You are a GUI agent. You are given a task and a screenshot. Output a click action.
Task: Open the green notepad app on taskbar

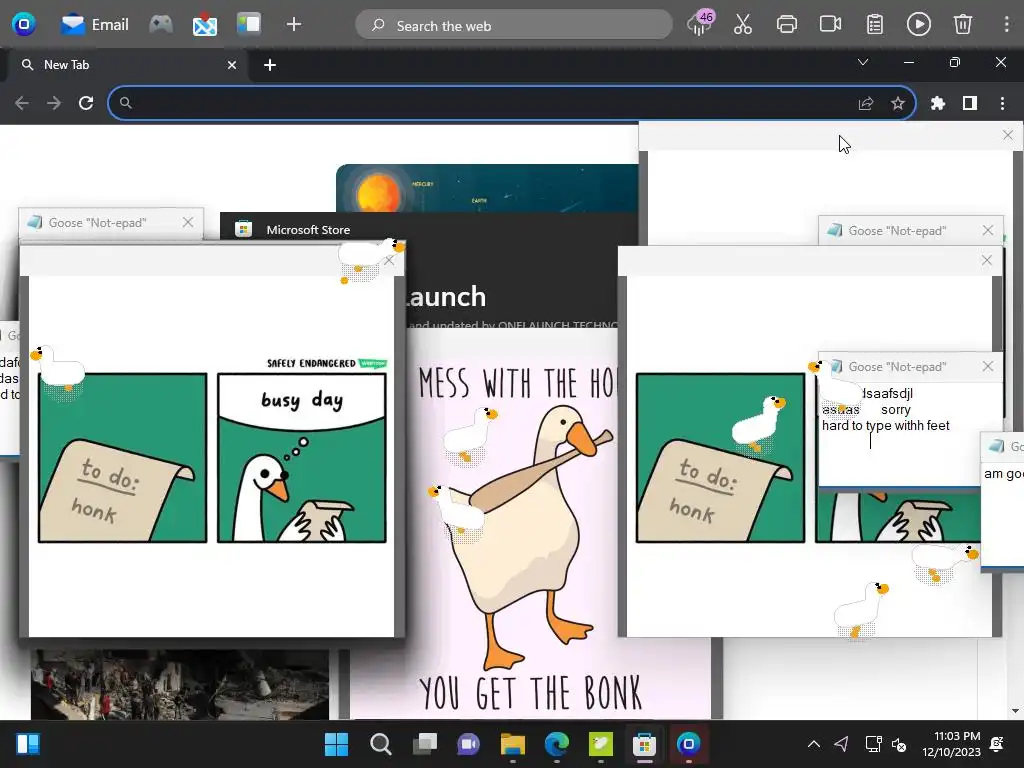[x=600, y=744]
